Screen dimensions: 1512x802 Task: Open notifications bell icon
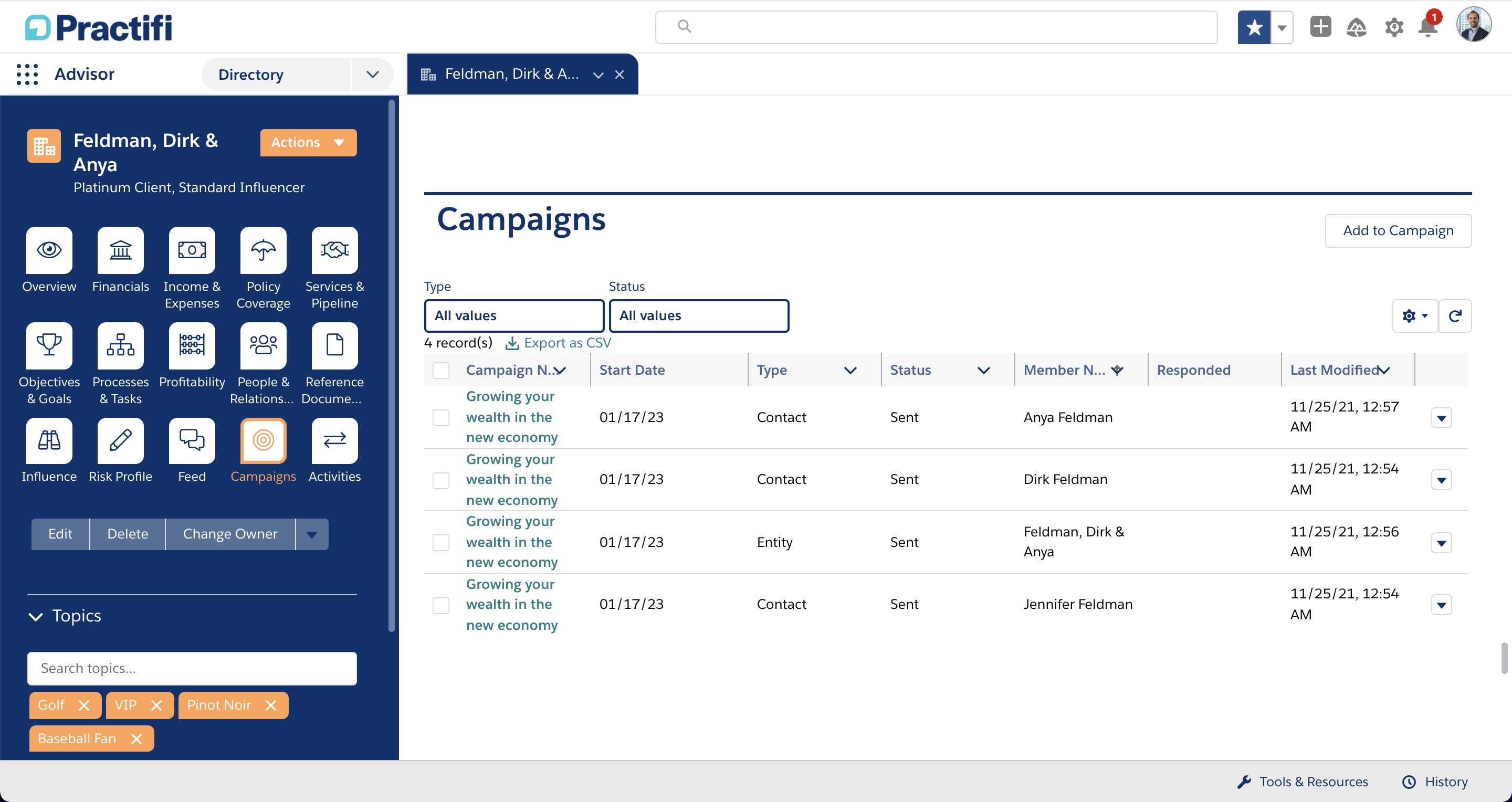1428,27
